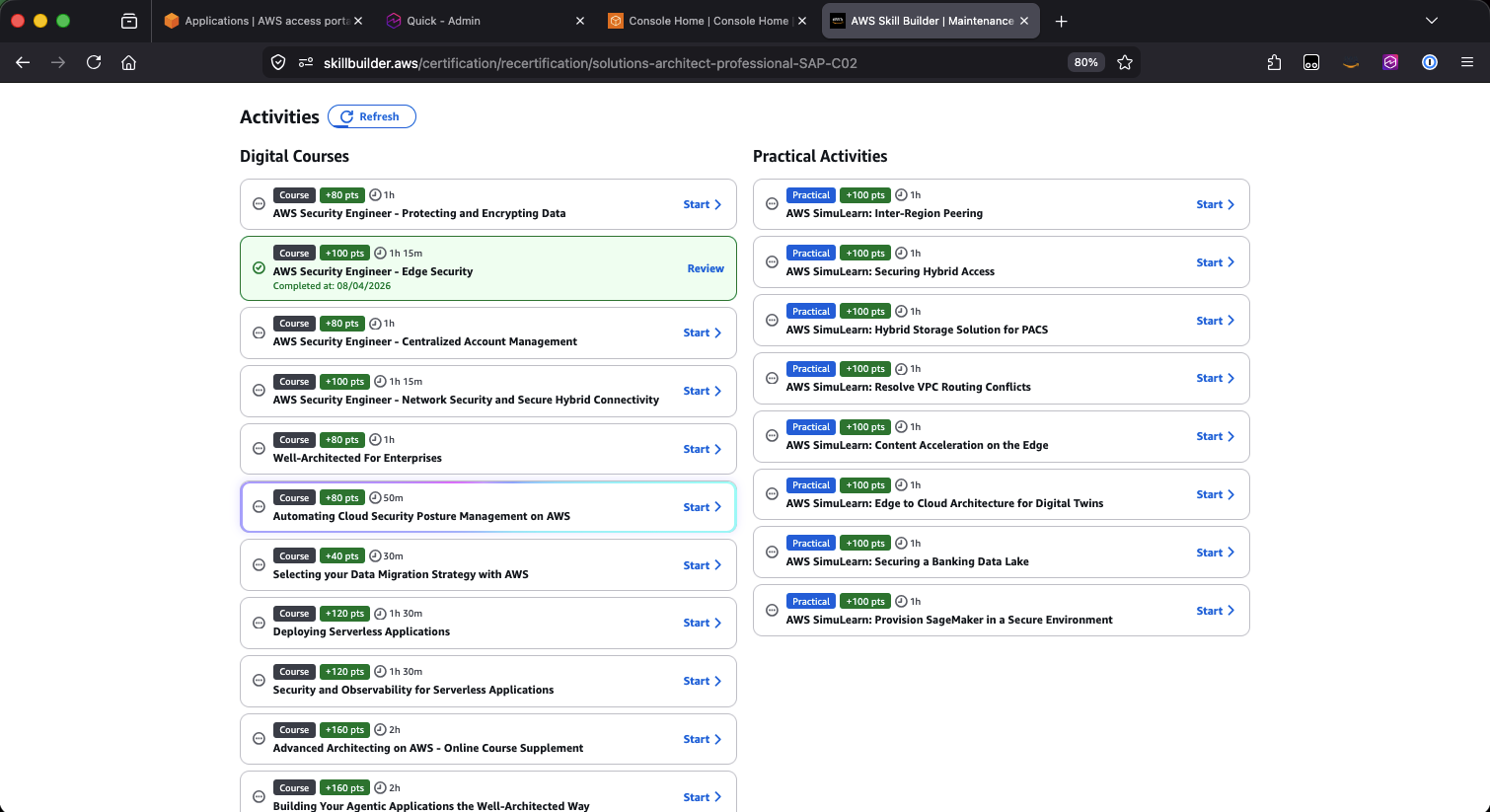The width and height of the screenshot is (1490, 812).
Task: Click the 'Practical Activities' heading
Action: [820, 156]
